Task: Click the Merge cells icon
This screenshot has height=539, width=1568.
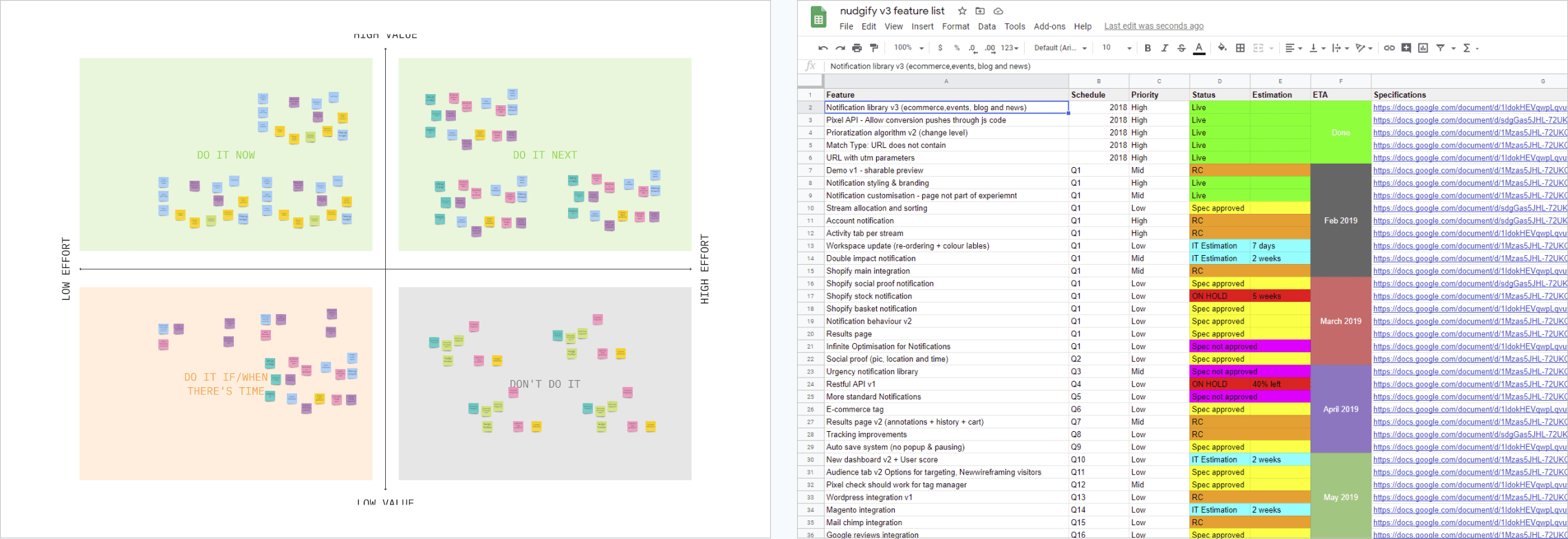Action: pos(1259,48)
